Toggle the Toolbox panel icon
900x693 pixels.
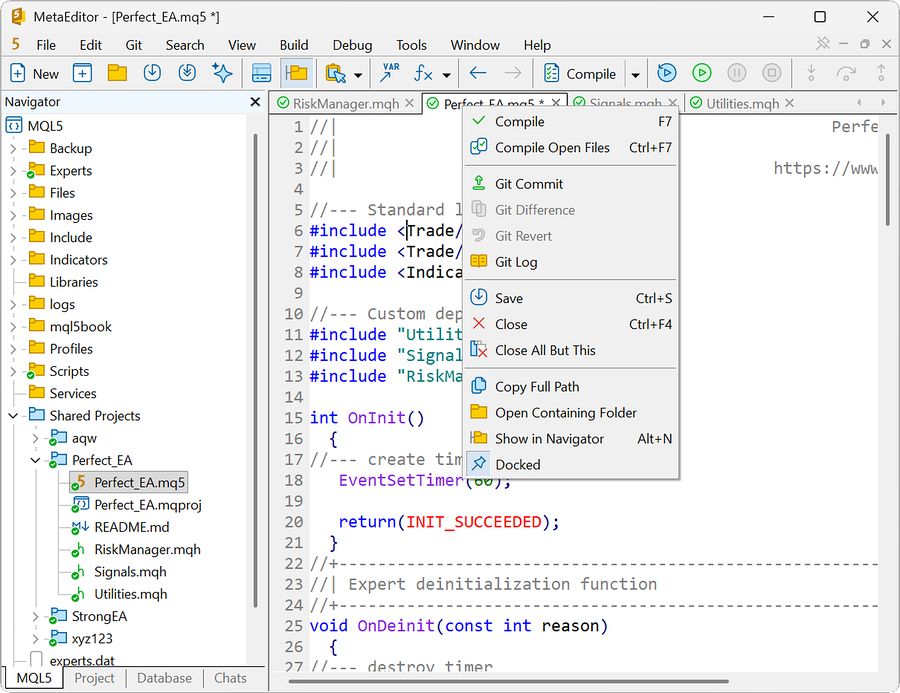[x=262, y=73]
